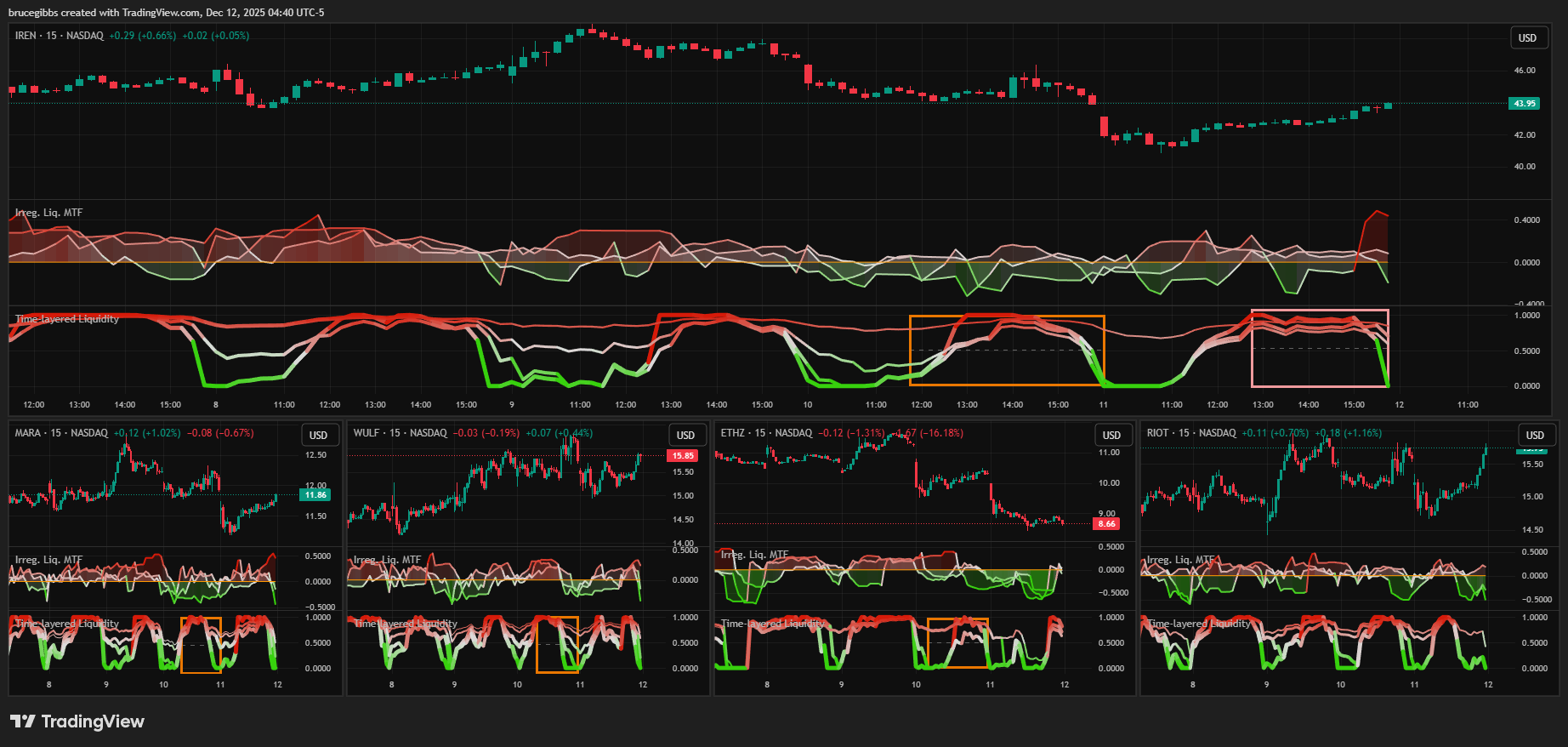This screenshot has height=747, width=1568.
Task: Click the red 15.85 WULF price label
Action: coord(683,456)
